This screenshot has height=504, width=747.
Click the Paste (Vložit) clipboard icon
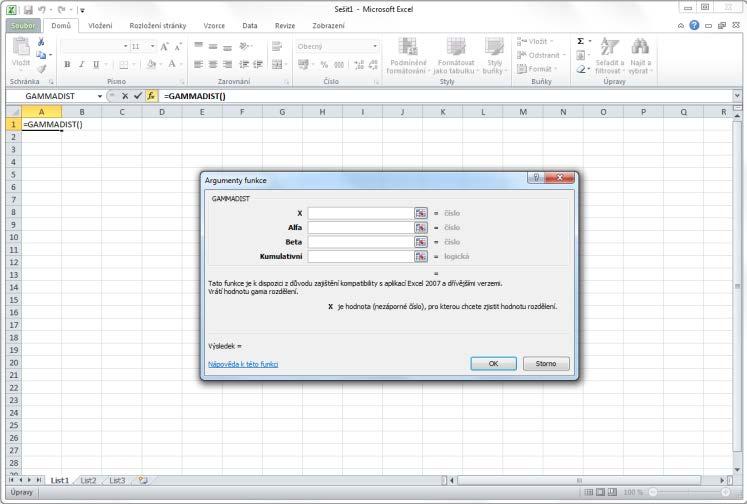click(x=20, y=47)
